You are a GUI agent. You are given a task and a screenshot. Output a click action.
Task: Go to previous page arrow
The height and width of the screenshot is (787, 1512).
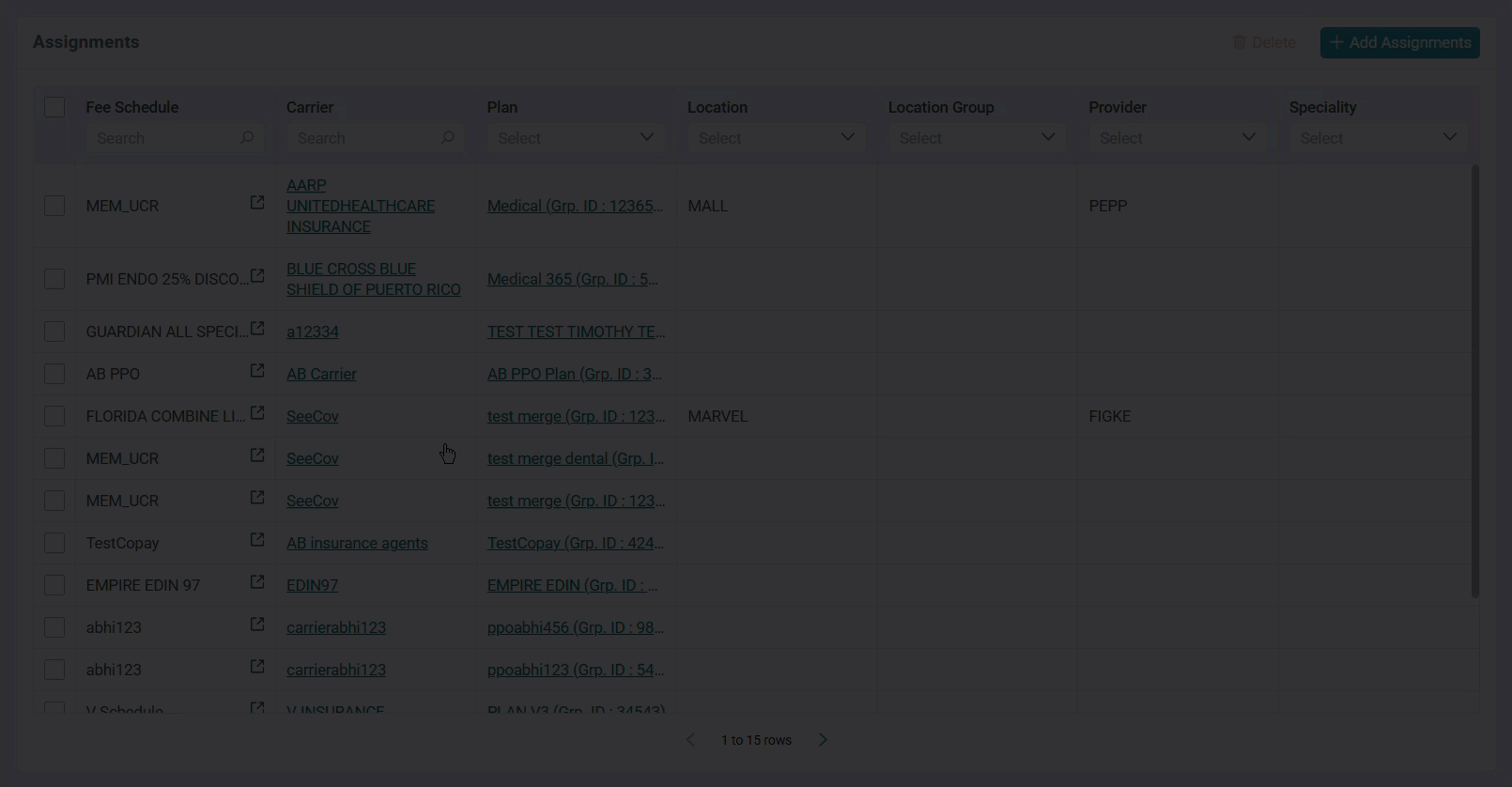(691, 740)
